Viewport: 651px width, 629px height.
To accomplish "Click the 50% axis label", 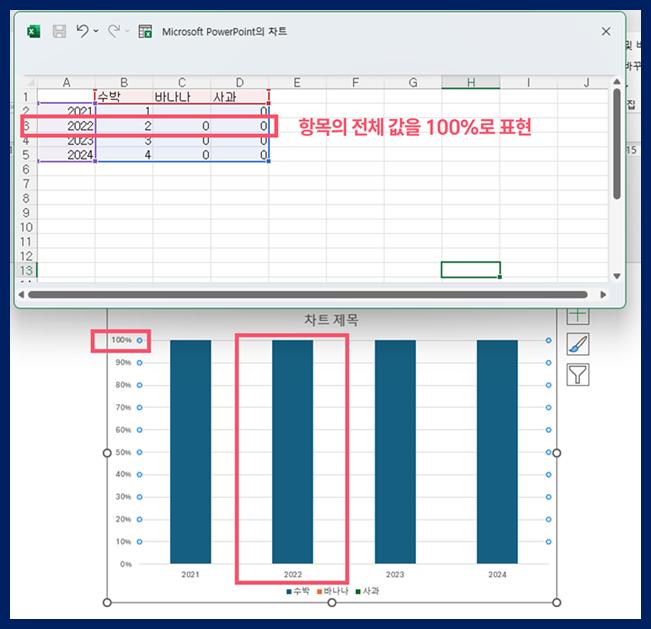I will click(x=123, y=452).
